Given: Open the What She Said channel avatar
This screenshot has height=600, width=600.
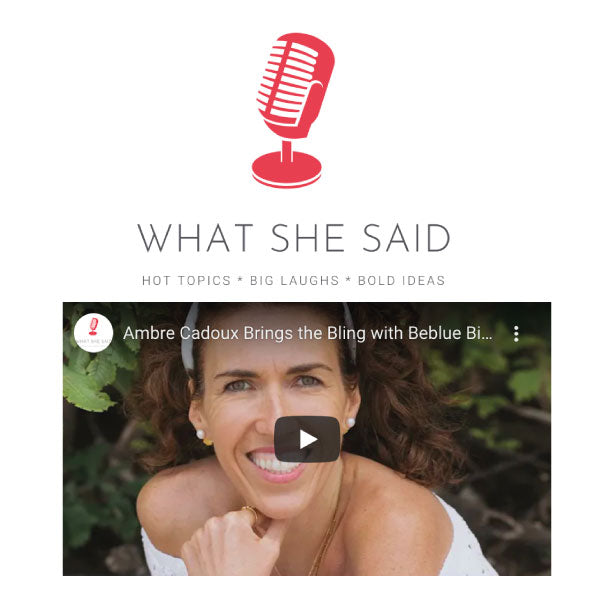Looking at the screenshot, I should (93, 333).
